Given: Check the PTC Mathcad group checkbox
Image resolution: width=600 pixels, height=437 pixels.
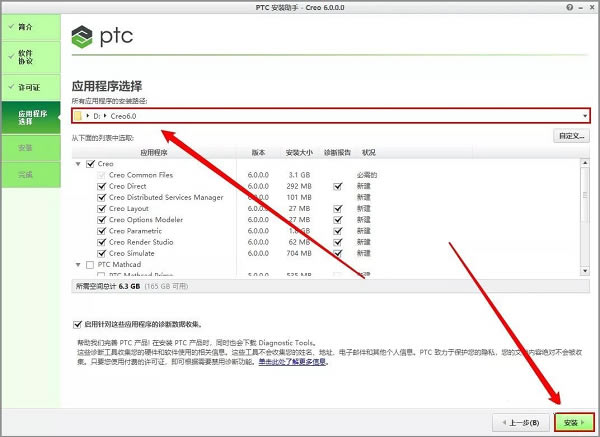Looking at the screenshot, I should coord(90,264).
